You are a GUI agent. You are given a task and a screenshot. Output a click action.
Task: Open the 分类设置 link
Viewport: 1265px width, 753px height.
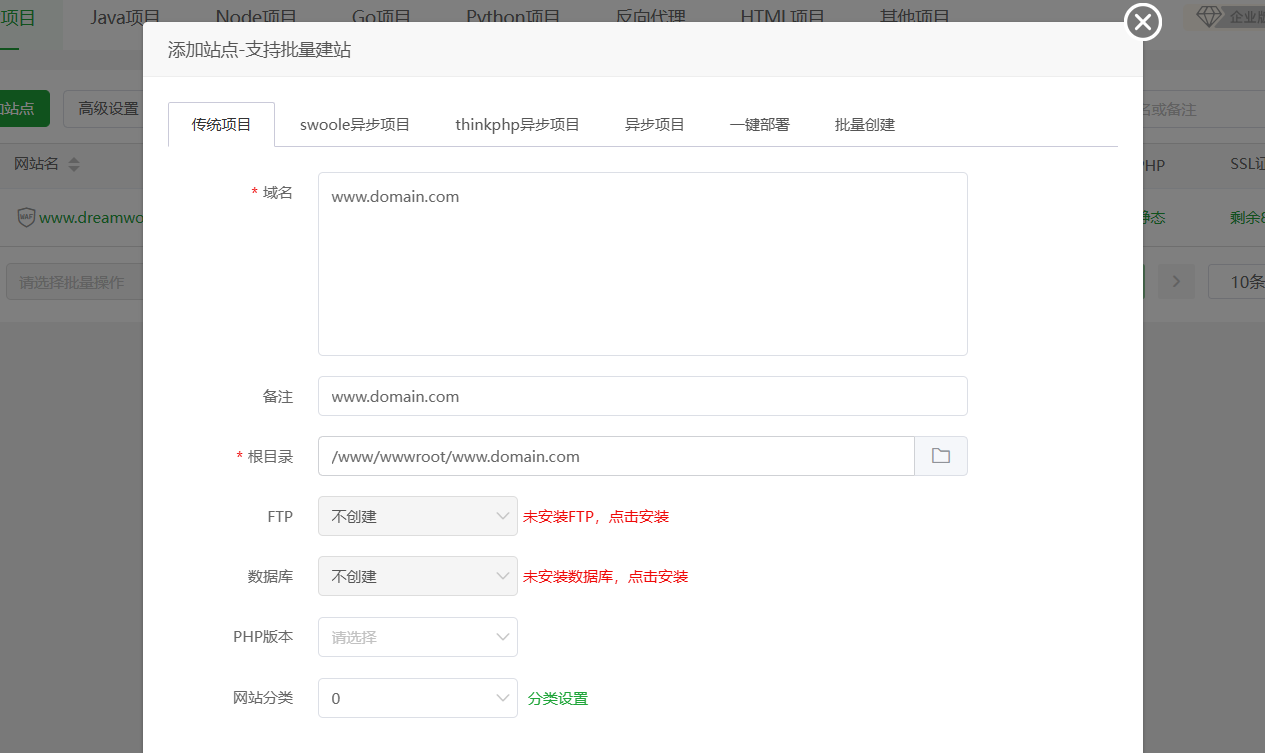[558, 699]
